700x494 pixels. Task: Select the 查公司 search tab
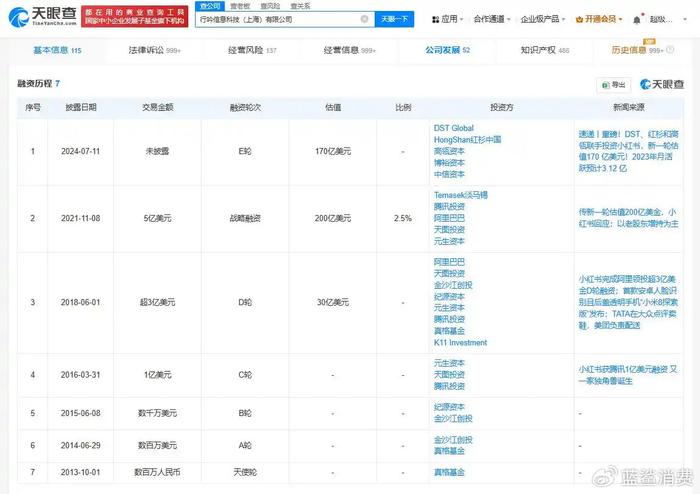210,6
